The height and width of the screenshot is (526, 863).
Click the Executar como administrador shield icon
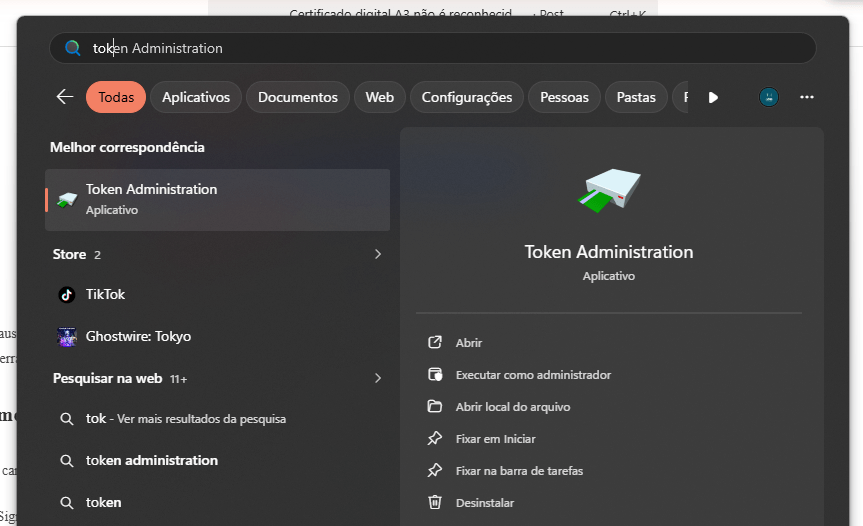435,375
